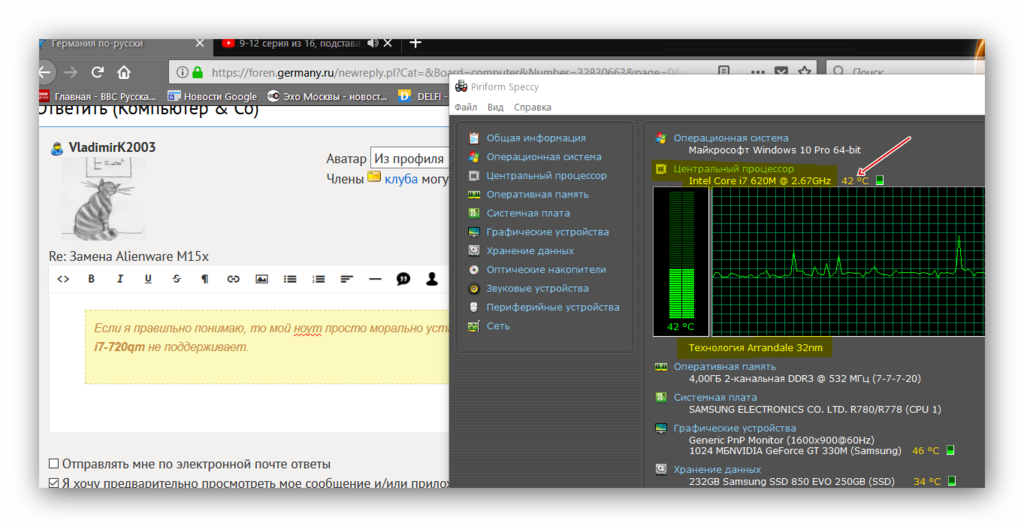This screenshot has height=527, width=1024.
Task: Open Операционная система in Speccy sidebar
Action: click(543, 157)
